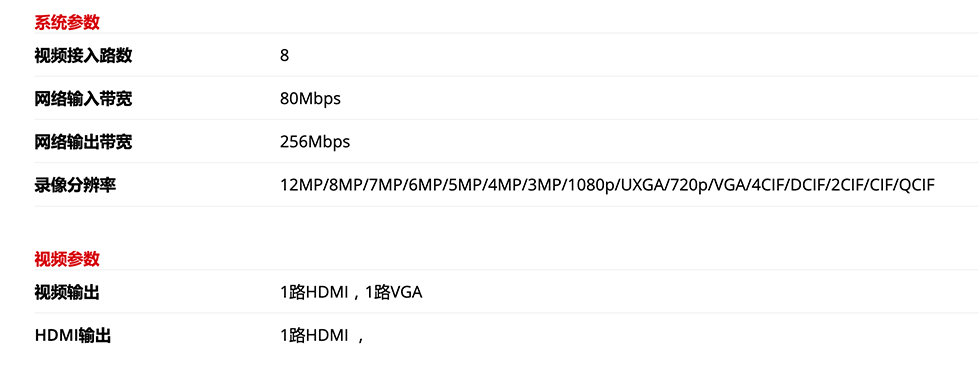This screenshot has height=366, width=980.
Task: Click 1080p in the resolution list
Action: [589, 185]
